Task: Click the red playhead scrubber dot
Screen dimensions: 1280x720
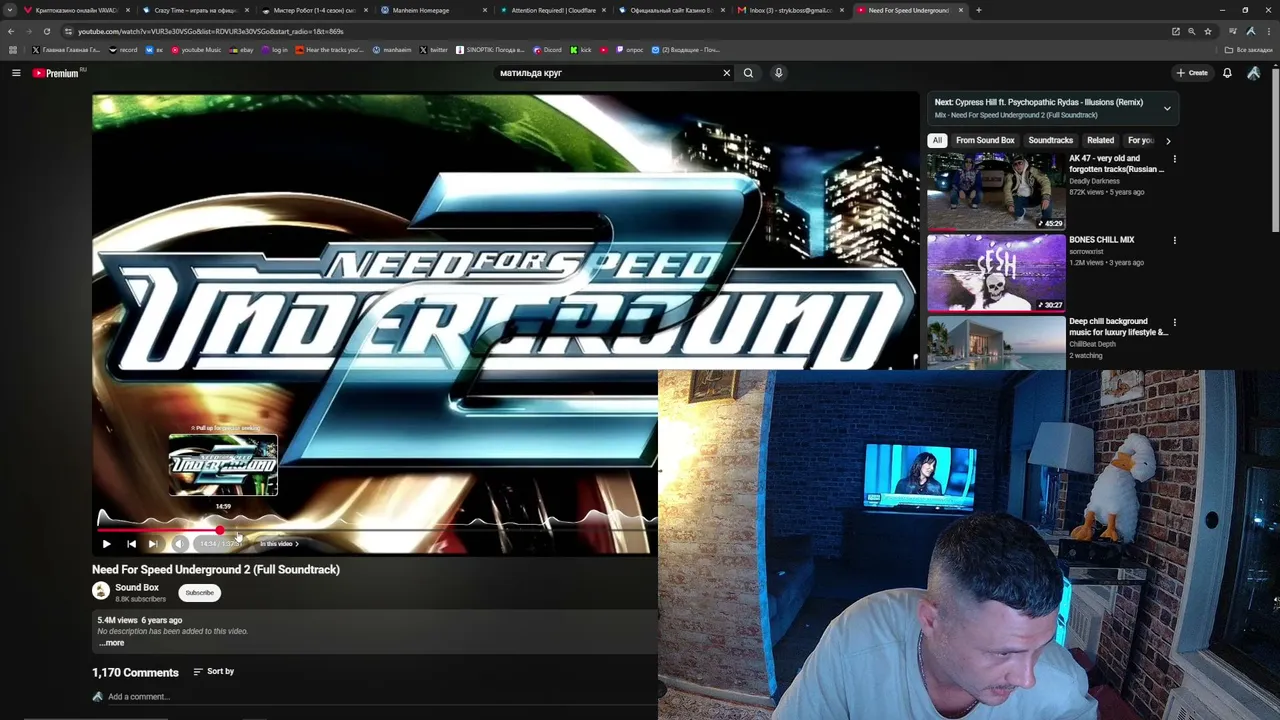Action: tap(220, 530)
